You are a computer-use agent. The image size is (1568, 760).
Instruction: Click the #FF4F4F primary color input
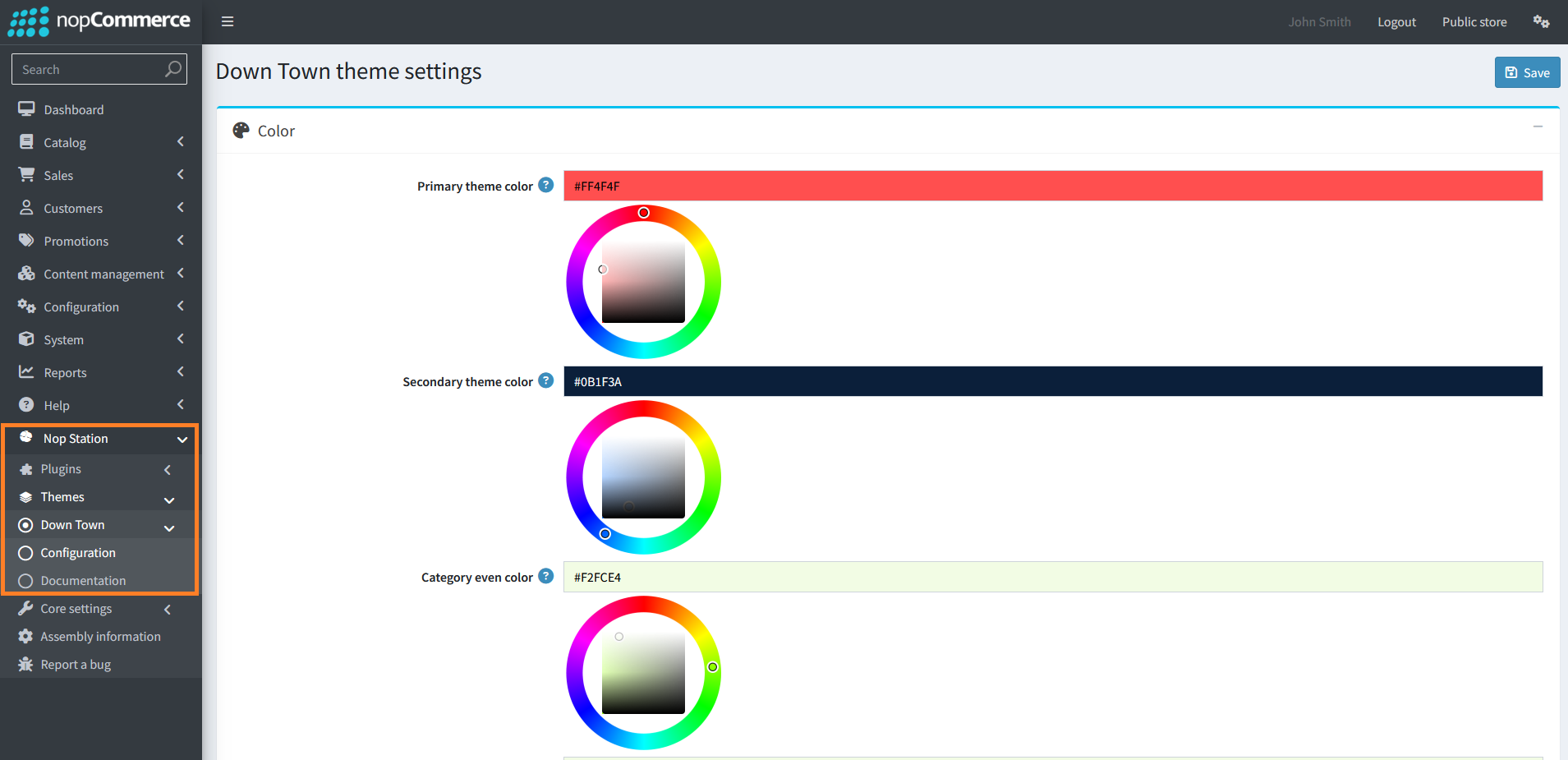coord(1053,186)
